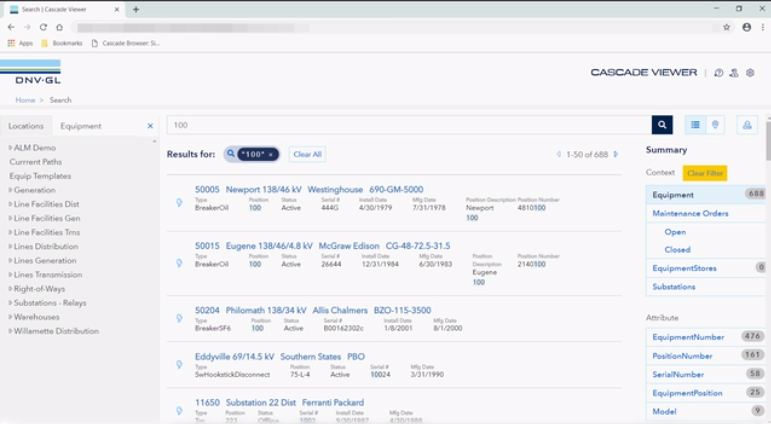Click the browser back arrow
The image size is (771, 424).
click(11, 27)
